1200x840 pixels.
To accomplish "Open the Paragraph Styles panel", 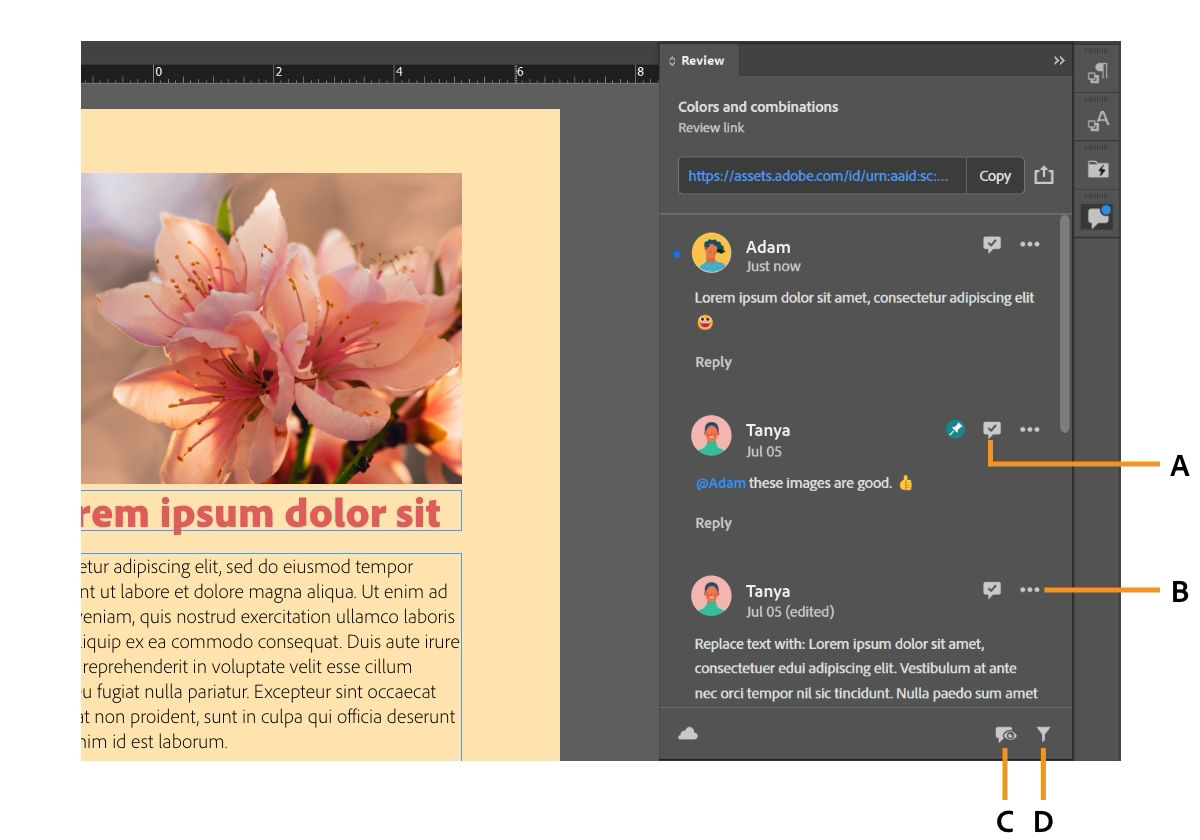I will pos(1095,70).
